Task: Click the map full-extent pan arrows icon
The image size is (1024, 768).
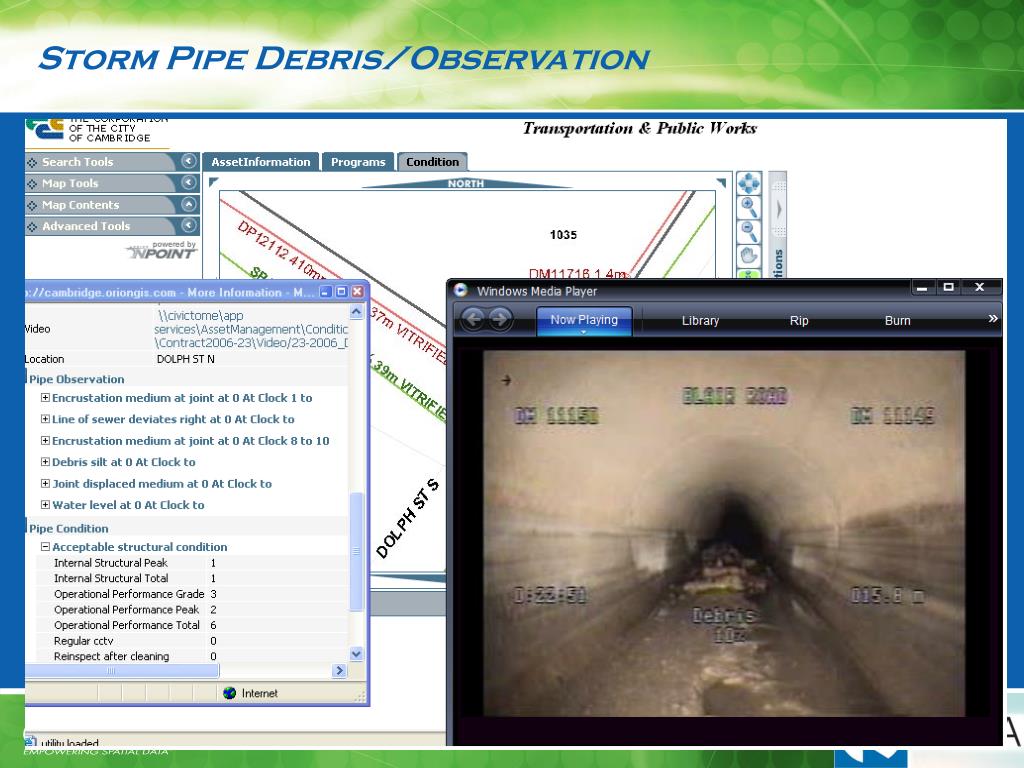Action: (x=748, y=184)
